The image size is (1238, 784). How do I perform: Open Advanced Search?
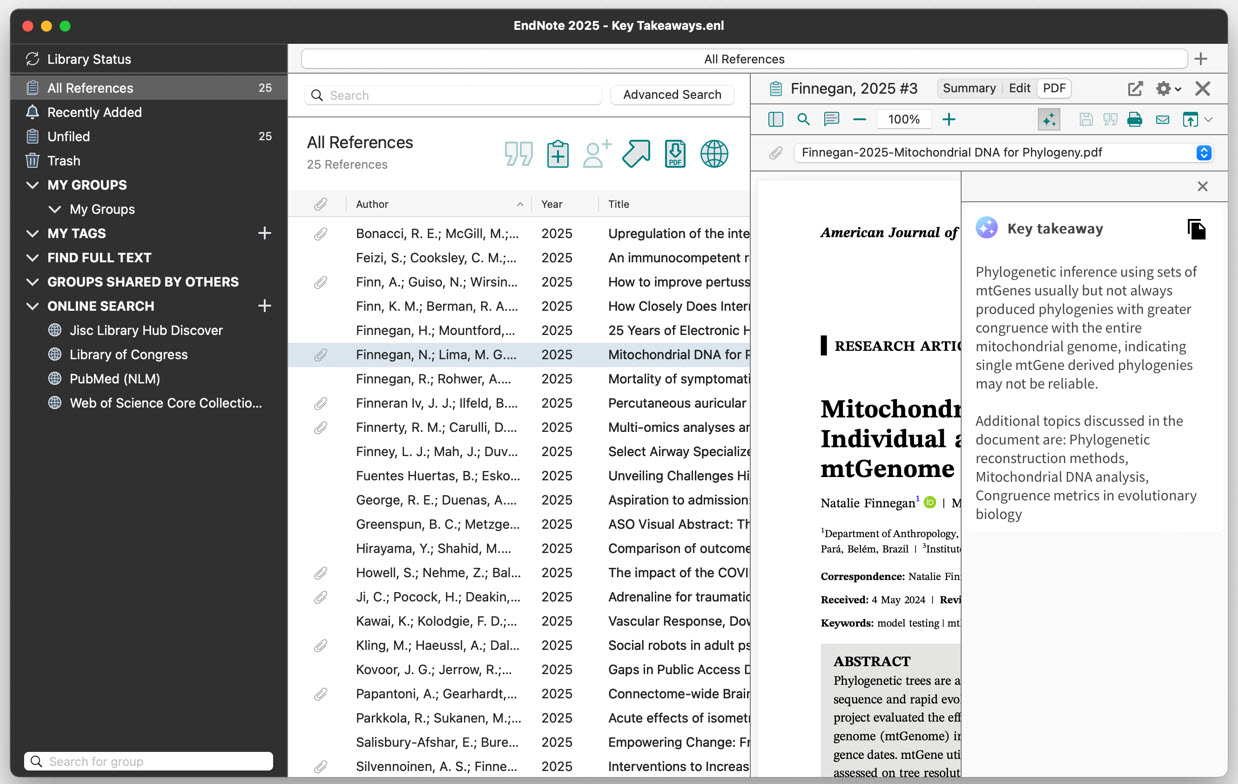(672, 94)
